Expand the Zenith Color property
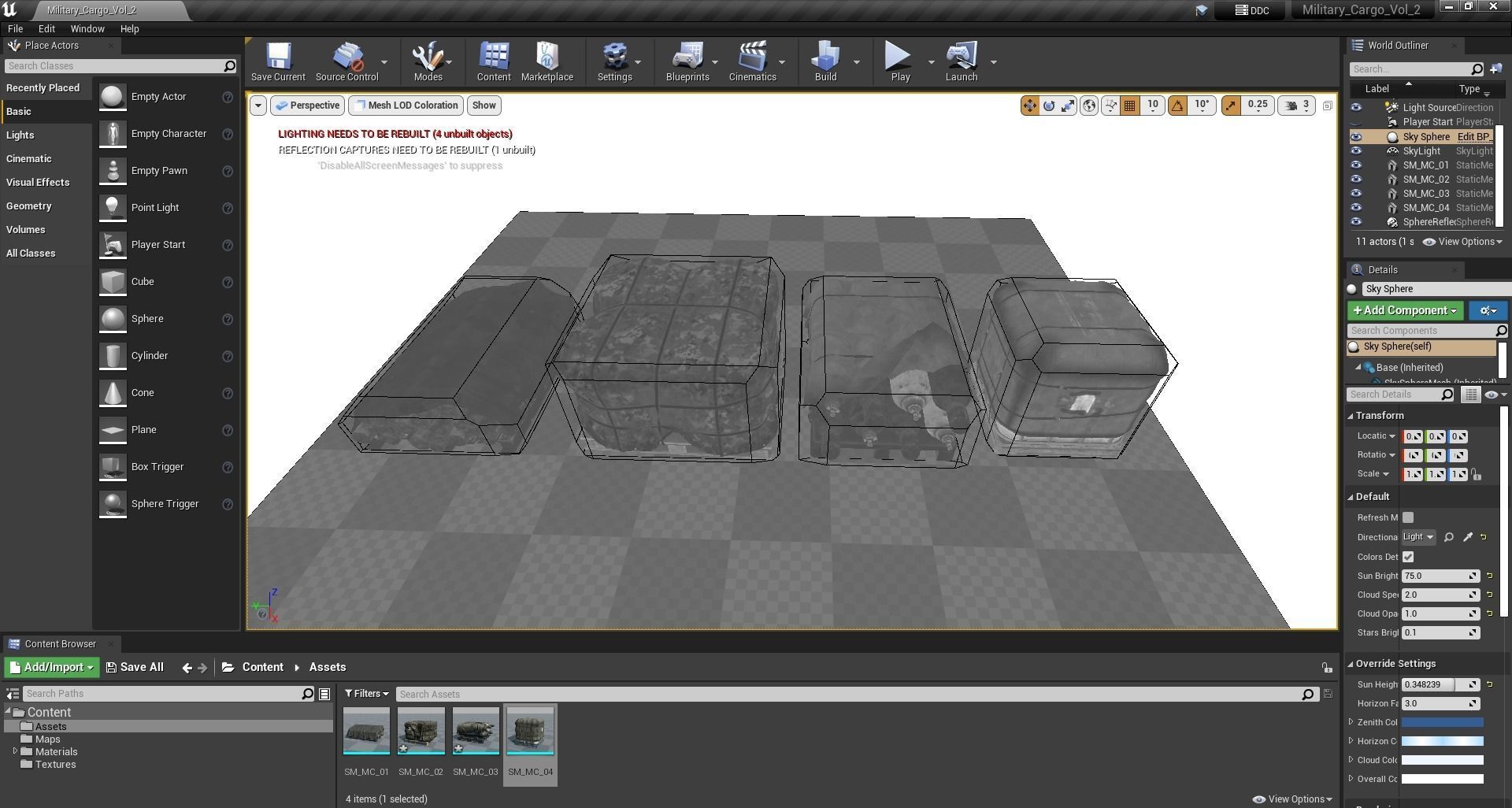This screenshot has height=808, width=1512. click(1351, 722)
